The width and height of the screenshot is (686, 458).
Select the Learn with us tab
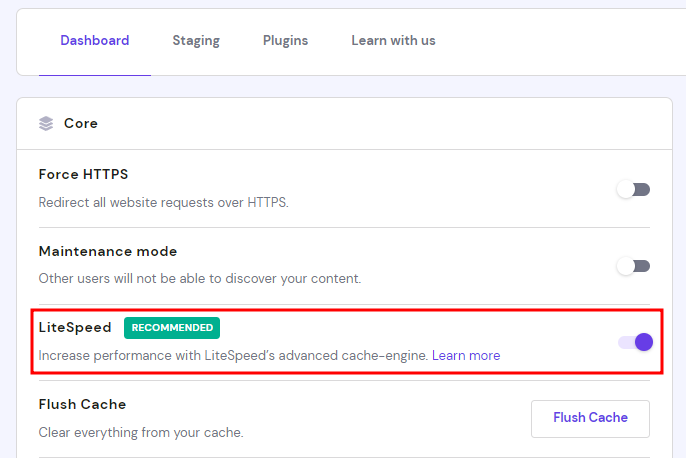[393, 41]
